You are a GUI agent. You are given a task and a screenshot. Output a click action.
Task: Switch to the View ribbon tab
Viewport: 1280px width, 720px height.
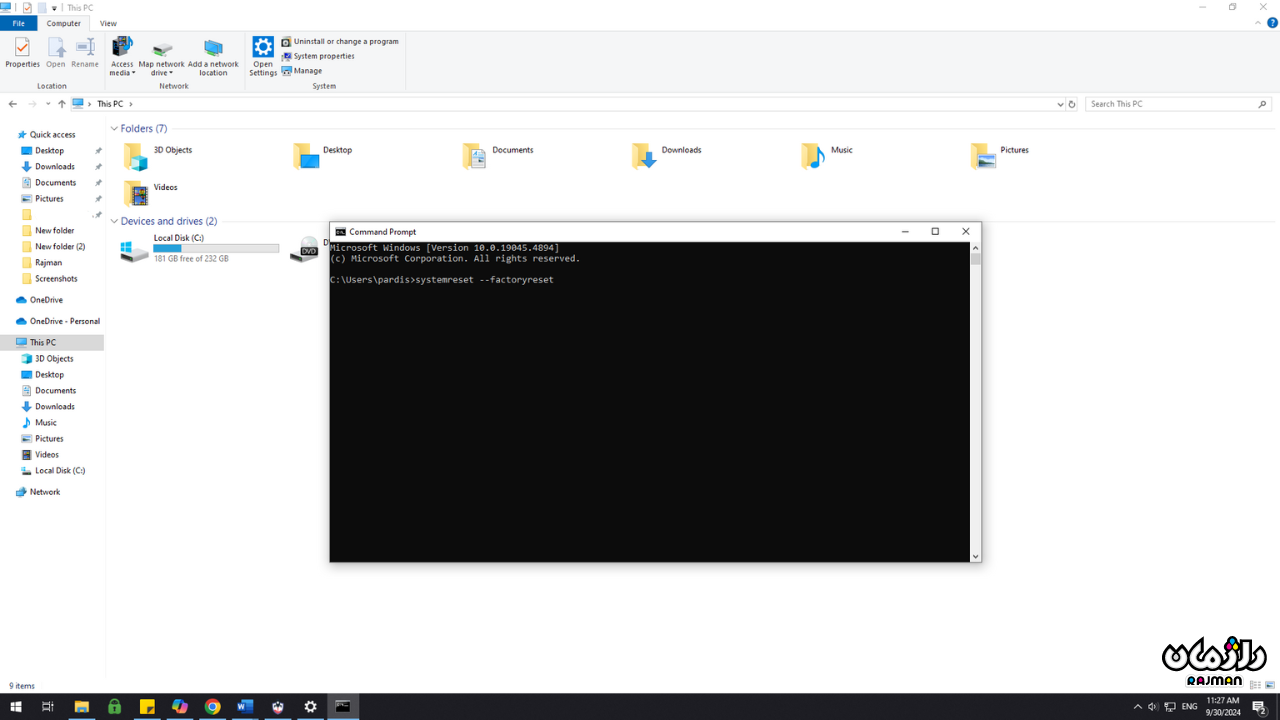coord(108,23)
